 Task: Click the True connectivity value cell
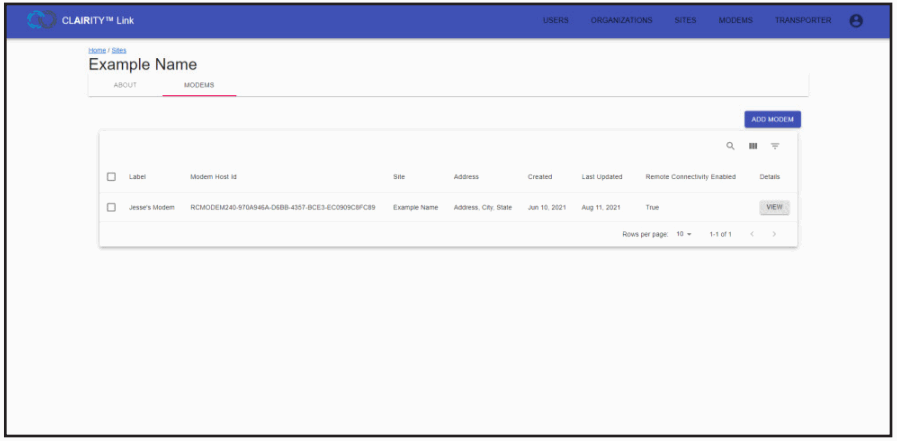pyautogui.click(x=652, y=207)
